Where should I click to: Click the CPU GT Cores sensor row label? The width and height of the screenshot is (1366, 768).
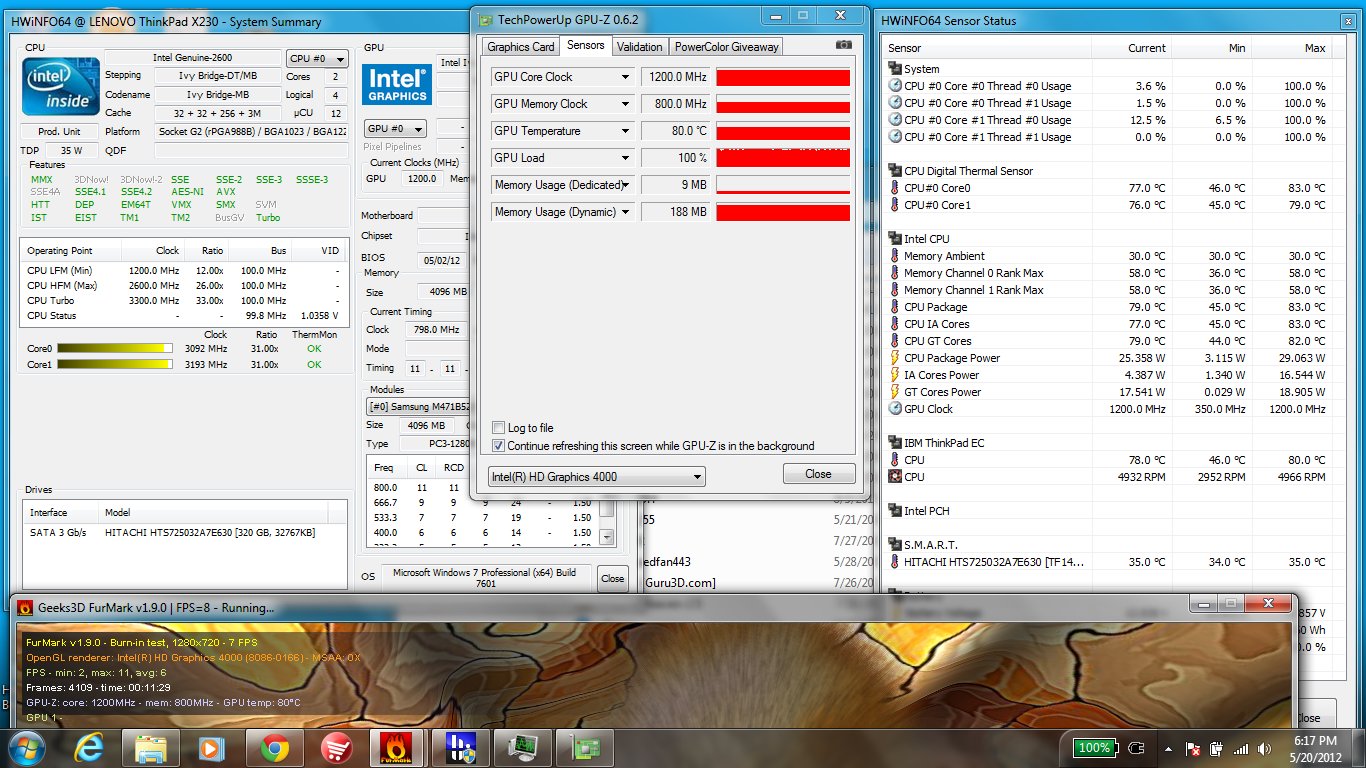click(x=937, y=341)
